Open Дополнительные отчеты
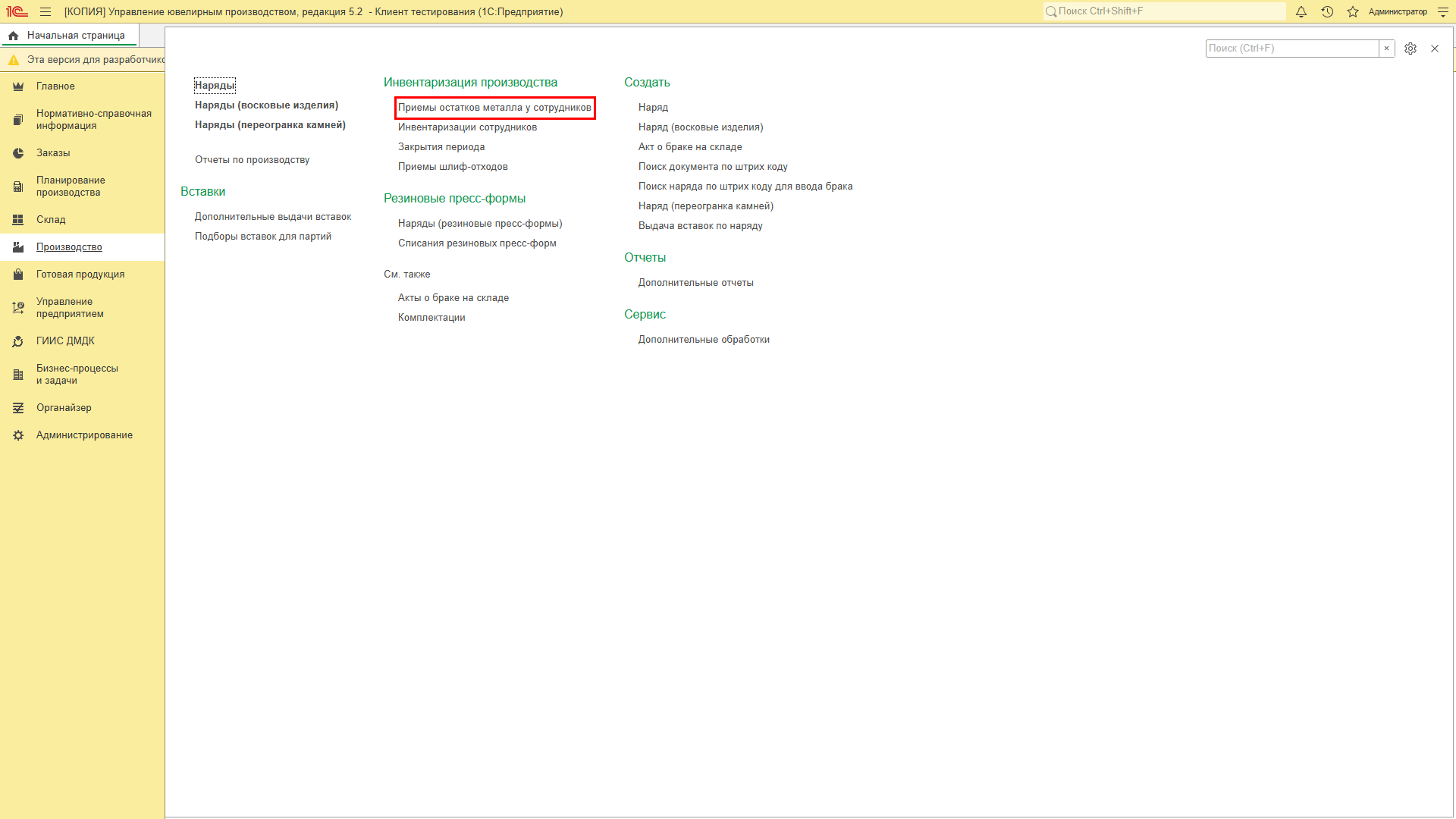 [696, 283]
